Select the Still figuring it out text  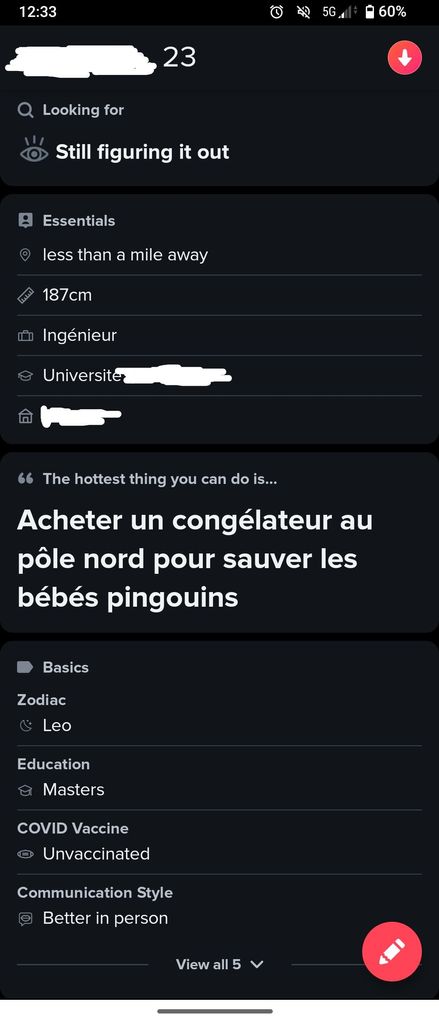[x=142, y=152]
